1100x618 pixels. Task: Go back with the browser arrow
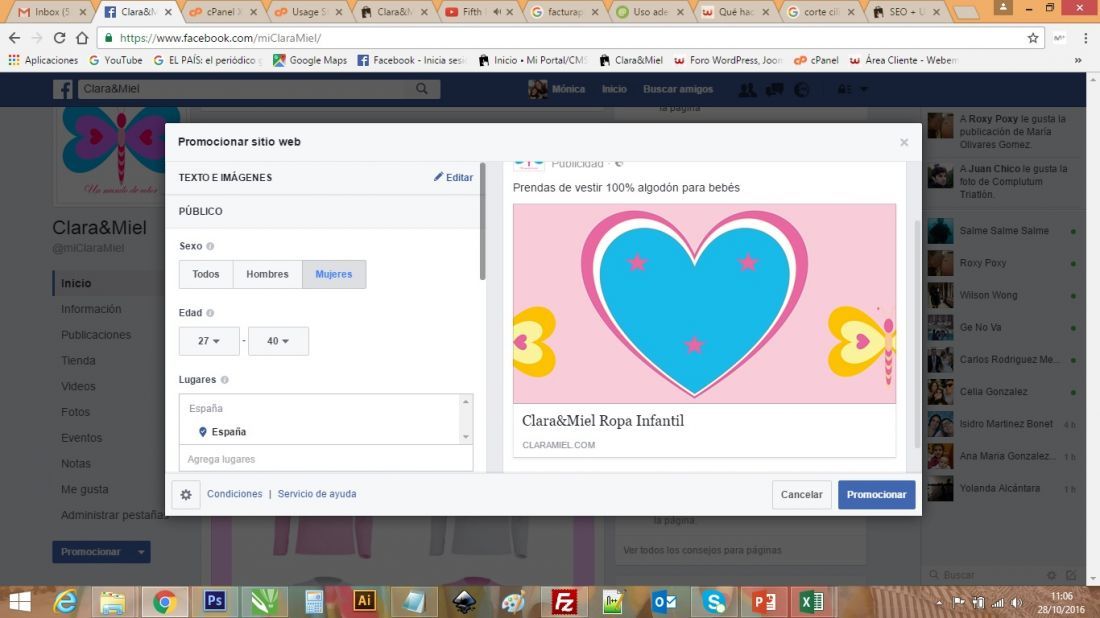(x=15, y=38)
